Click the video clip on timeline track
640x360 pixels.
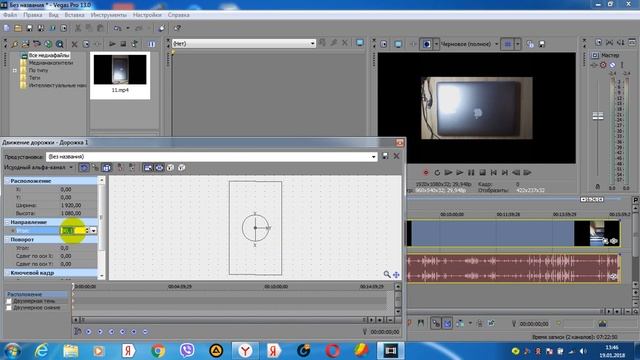pyautogui.click(x=514, y=233)
